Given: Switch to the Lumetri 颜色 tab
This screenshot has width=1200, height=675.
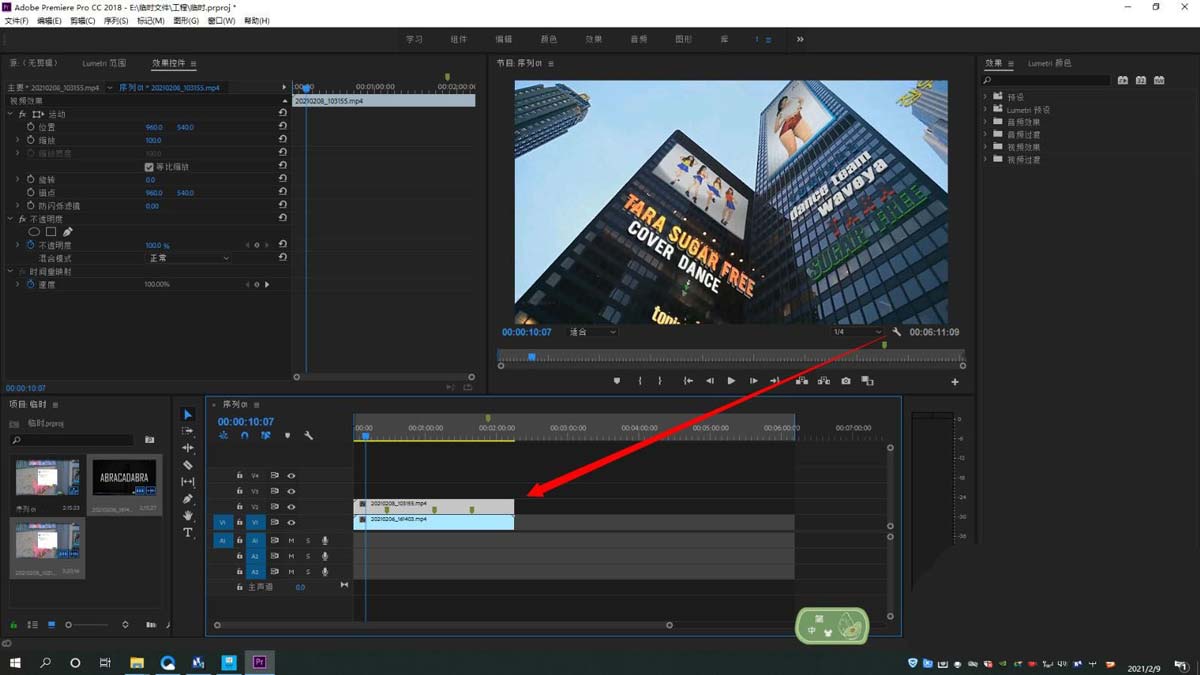Looking at the screenshot, I should coord(1049,63).
